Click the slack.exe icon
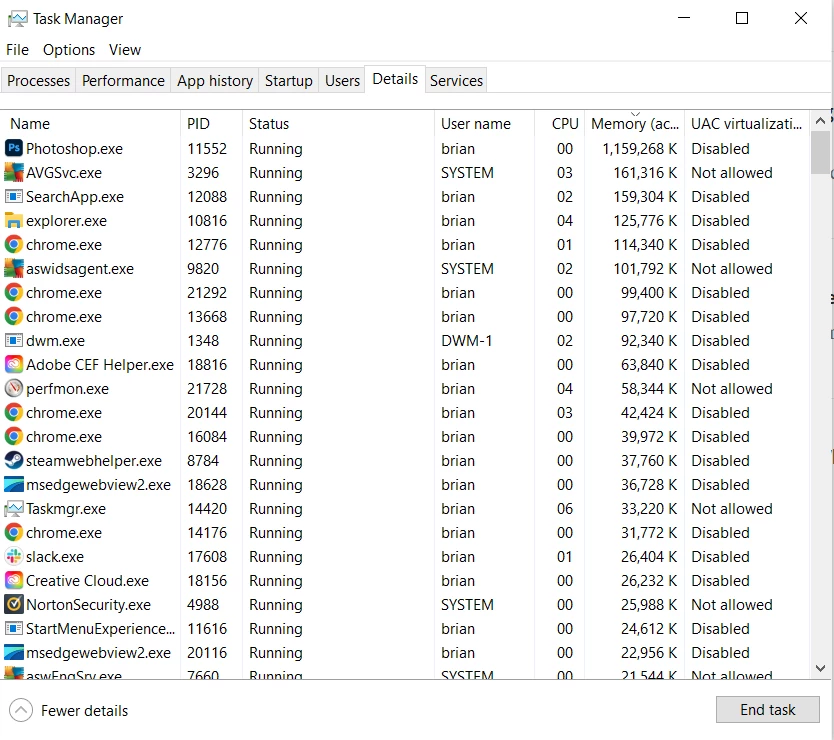Viewport: 834px width, 740px height. [x=14, y=556]
